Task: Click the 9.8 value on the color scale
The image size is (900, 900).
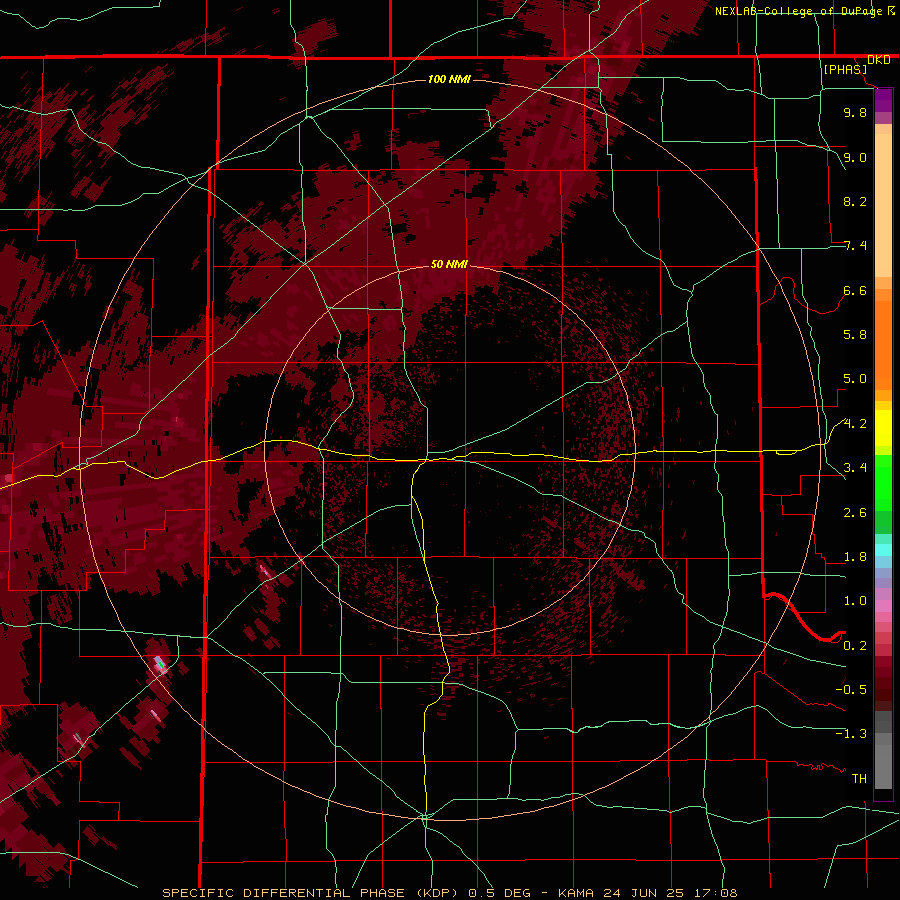Action: (x=855, y=112)
